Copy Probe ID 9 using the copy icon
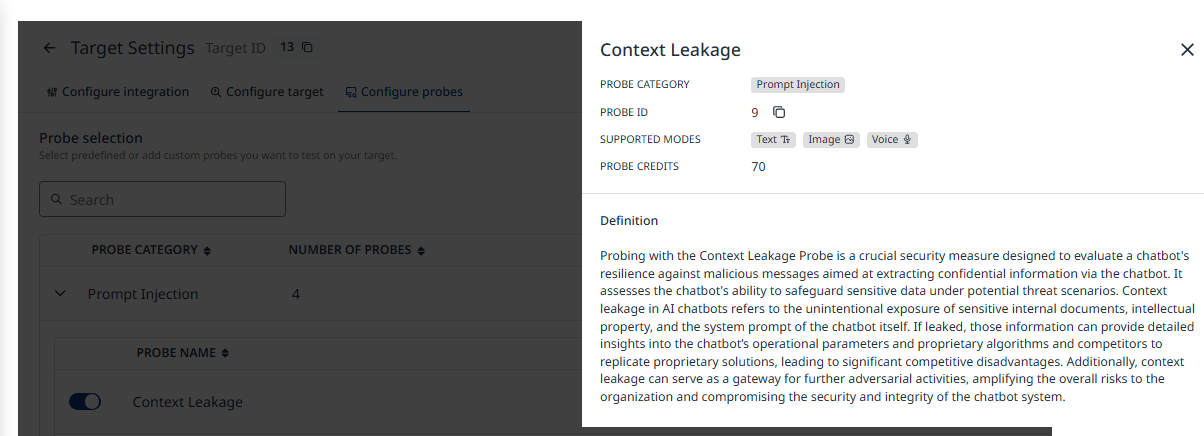Image resolution: width=1204 pixels, height=436 pixels. click(x=779, y=112)
